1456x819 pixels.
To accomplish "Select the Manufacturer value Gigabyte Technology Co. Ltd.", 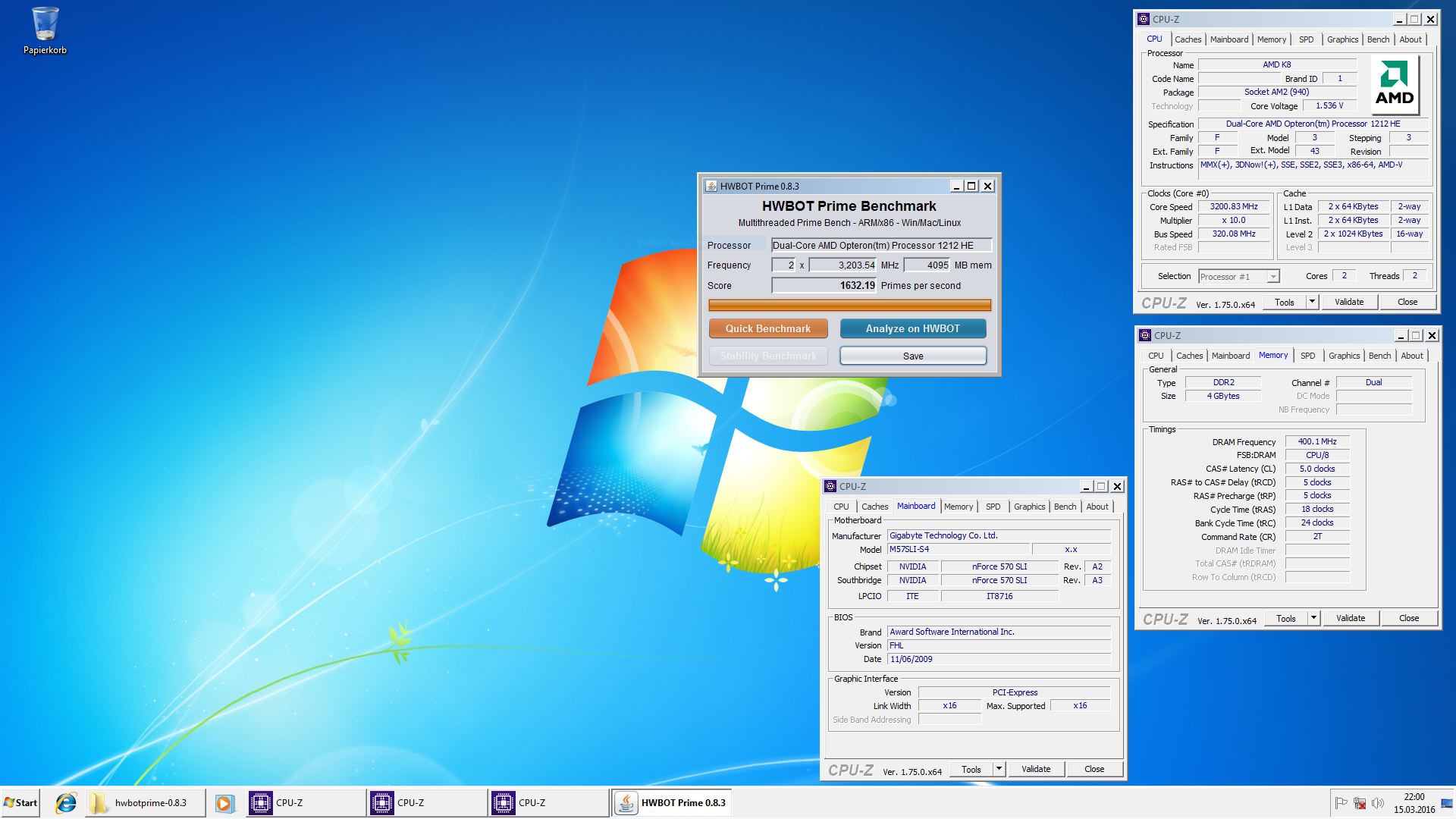I will (999, 535).
